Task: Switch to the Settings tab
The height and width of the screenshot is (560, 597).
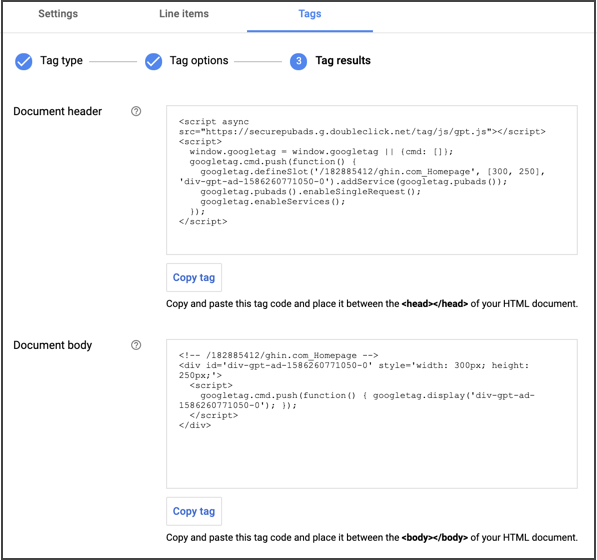Action: pyautogui.click(x=58, y=14)
